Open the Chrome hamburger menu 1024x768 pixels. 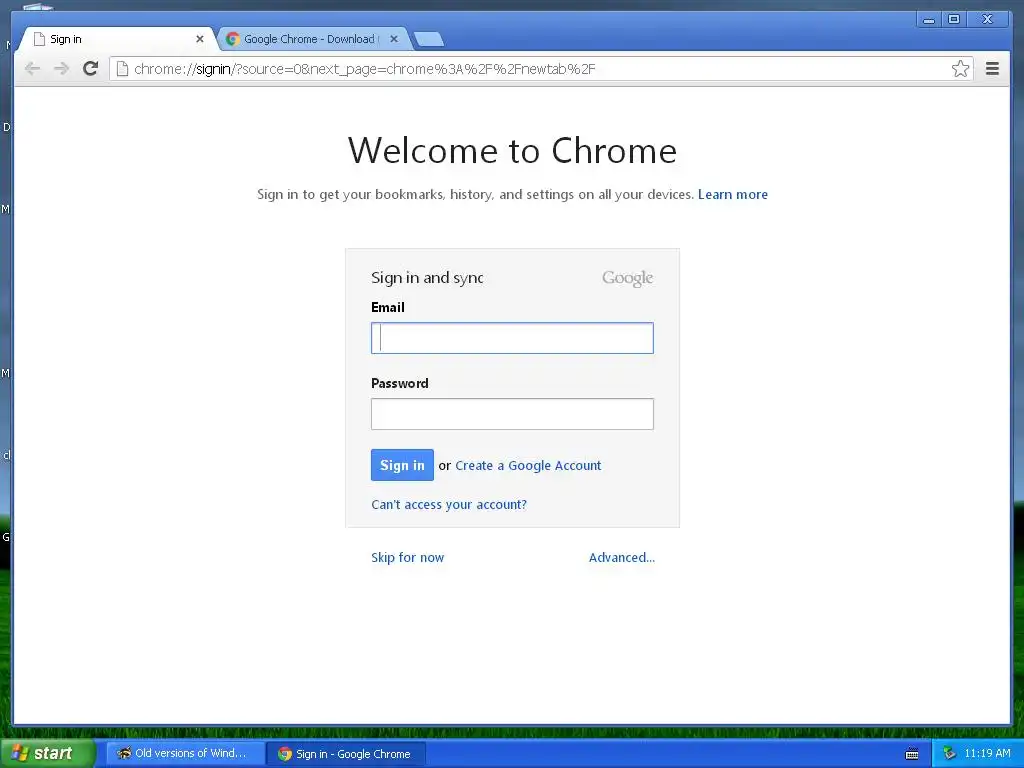pos(992,69)
